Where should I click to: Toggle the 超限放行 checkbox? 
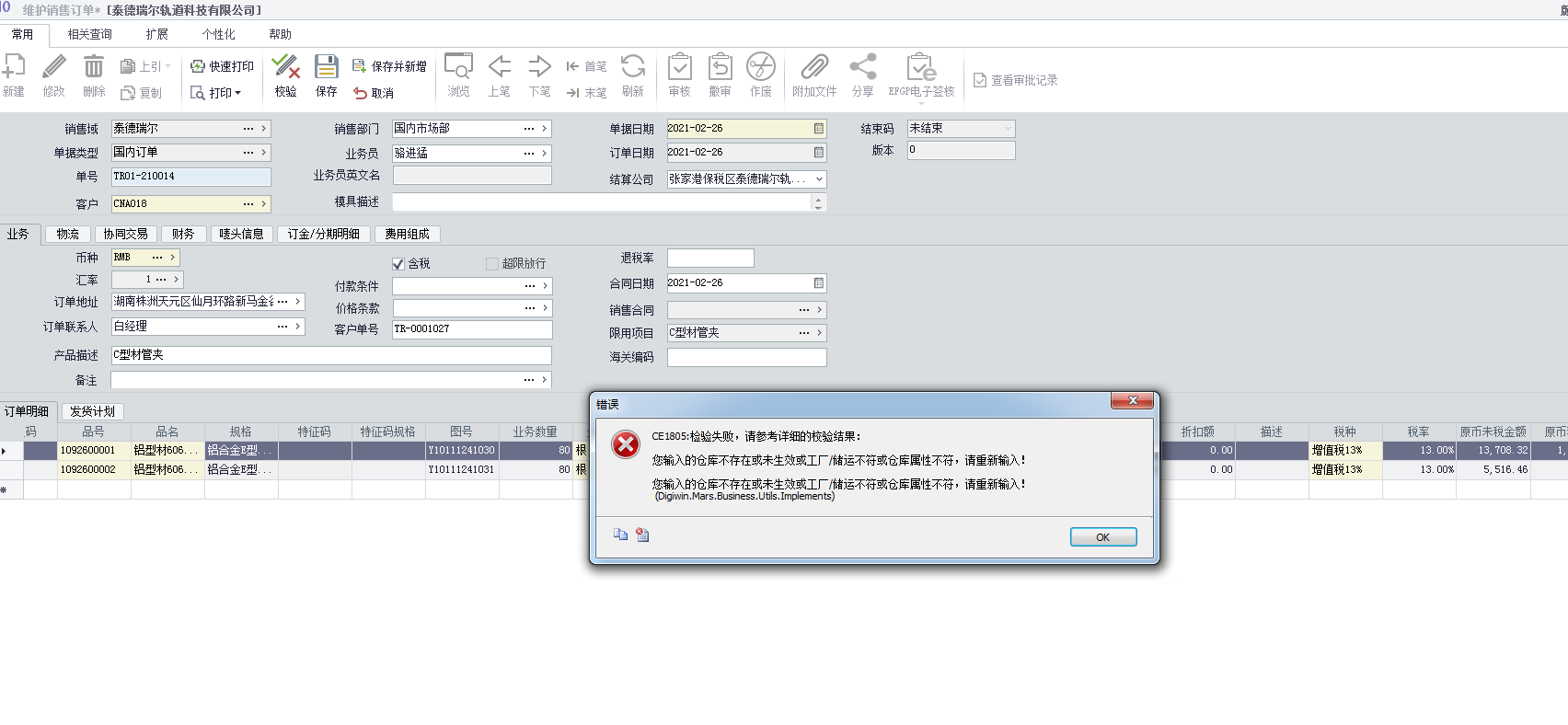point(492,264)
